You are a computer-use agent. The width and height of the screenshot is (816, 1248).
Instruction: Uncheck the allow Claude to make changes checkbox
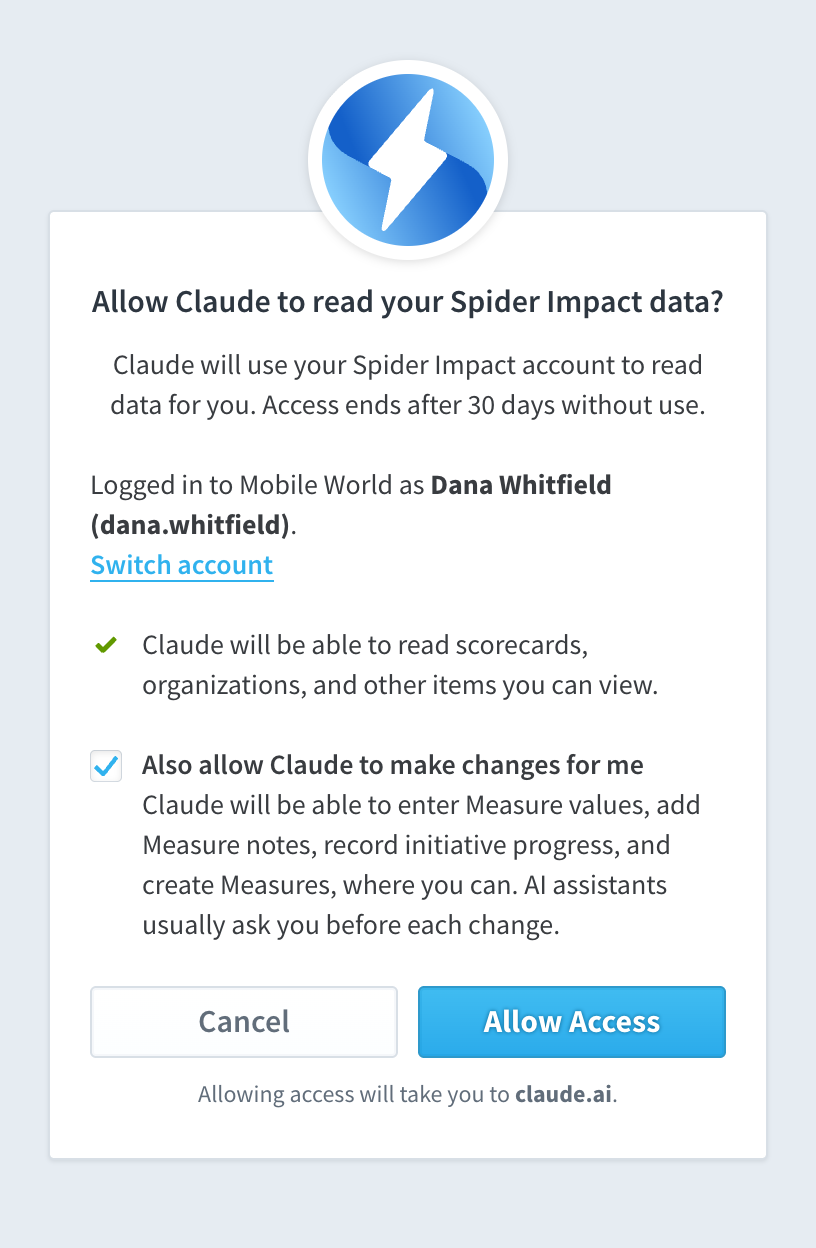pyautogui.click(x=106, y=766)
